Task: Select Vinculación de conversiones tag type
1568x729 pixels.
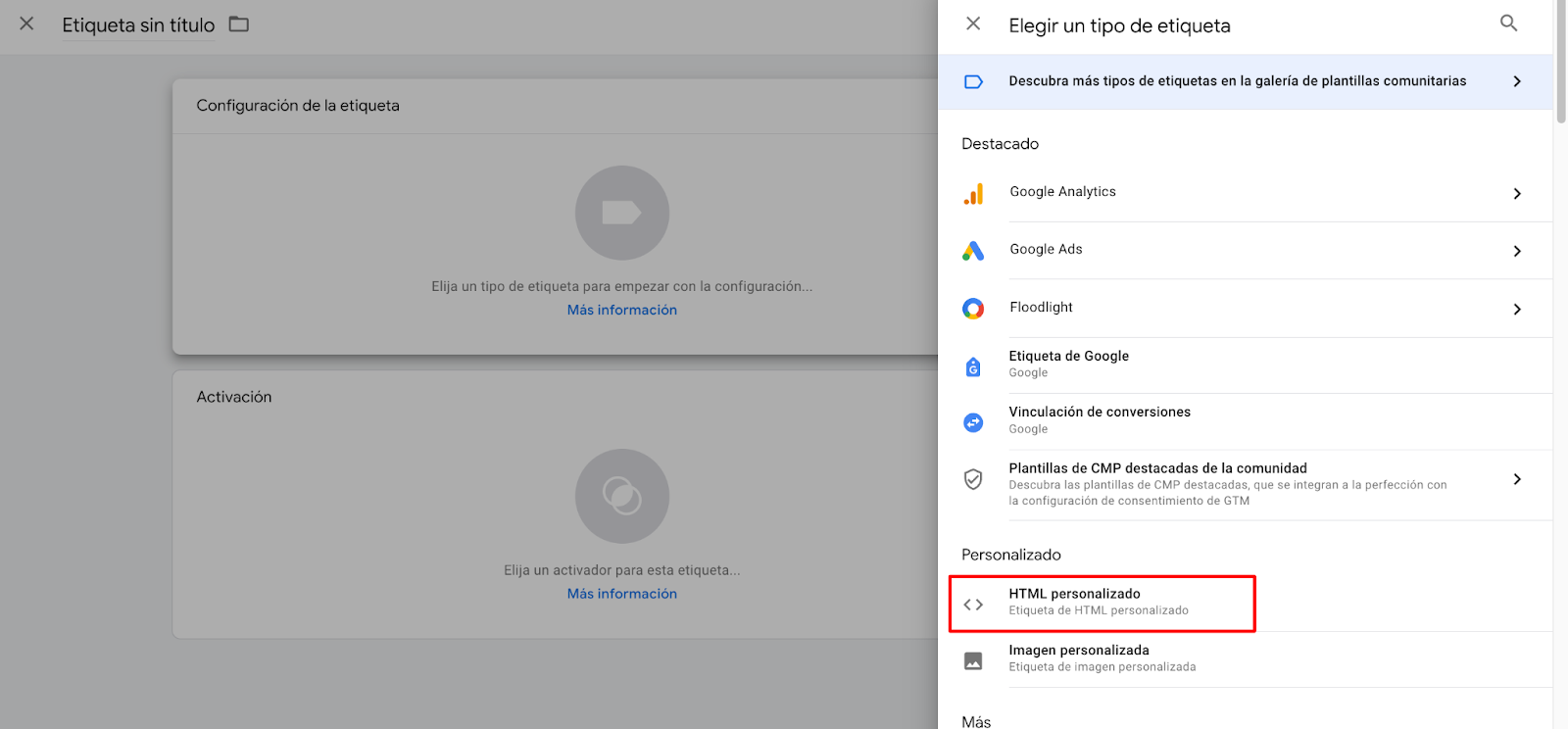Action: pos(1245,421)
